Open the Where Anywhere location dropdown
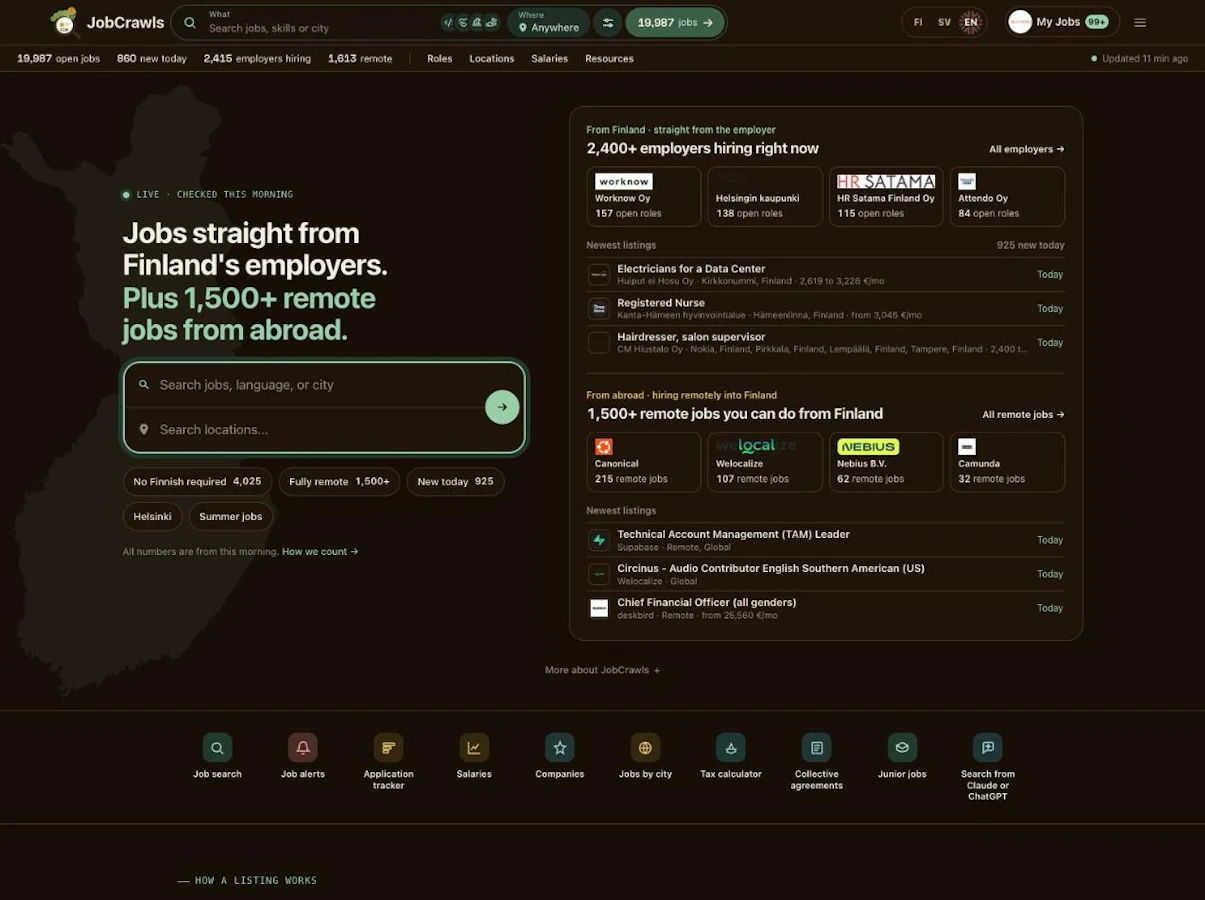Image resolution: width=1205 pixels, height=900 pixels. (548, 22)
